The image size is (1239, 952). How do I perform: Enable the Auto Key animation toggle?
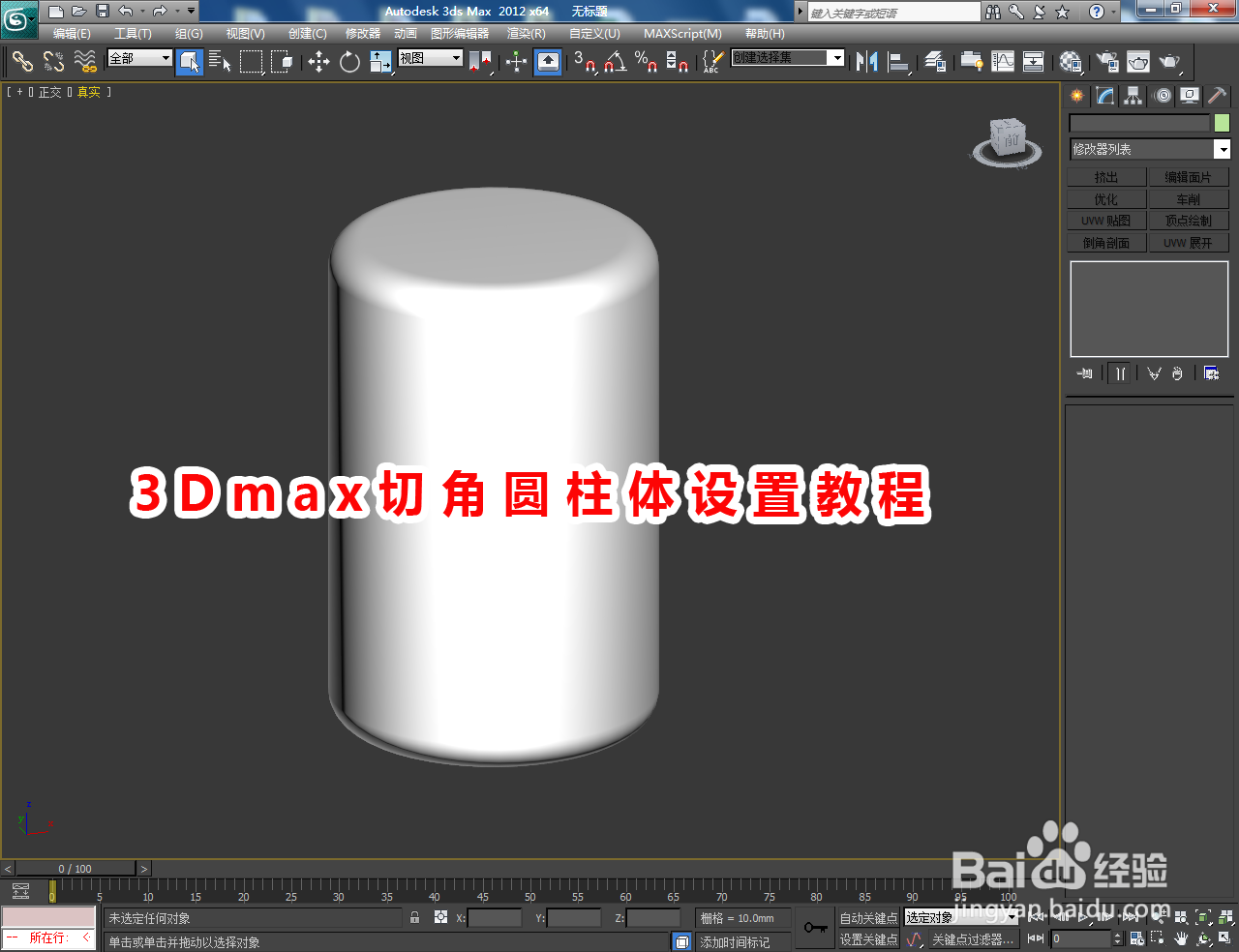click(868, 917)
